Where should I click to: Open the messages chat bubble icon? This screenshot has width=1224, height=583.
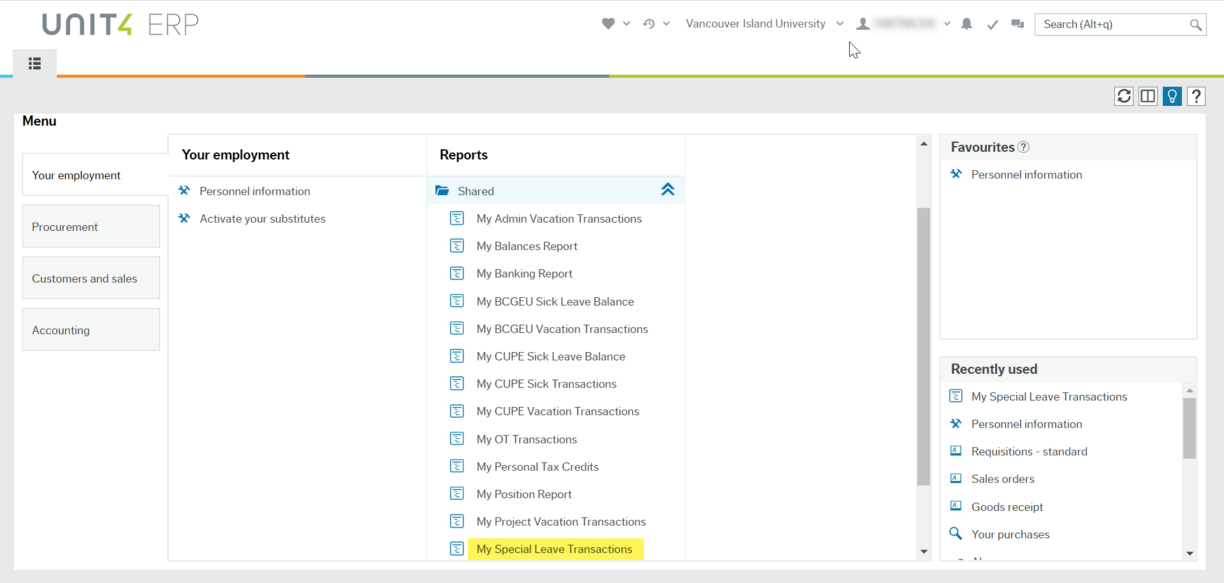1017,23
